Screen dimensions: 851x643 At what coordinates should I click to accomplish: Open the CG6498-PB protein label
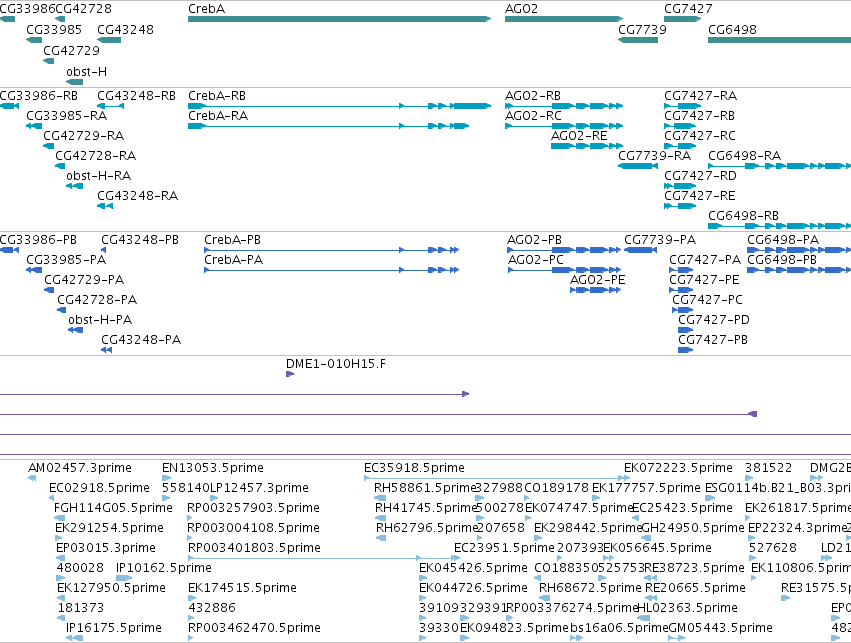click(x=782, y=260)
